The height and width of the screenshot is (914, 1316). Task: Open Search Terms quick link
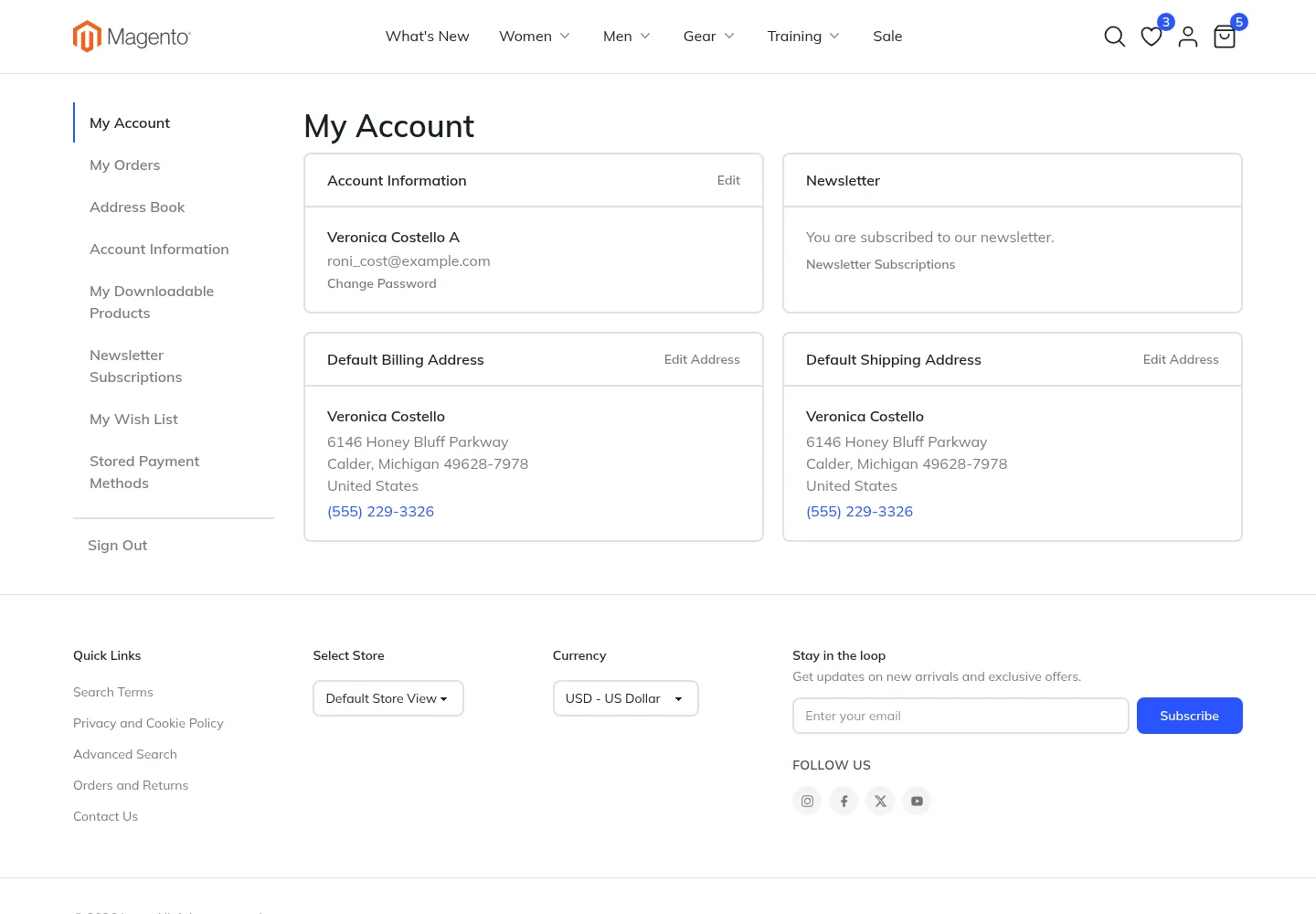[x=113, y=693]
